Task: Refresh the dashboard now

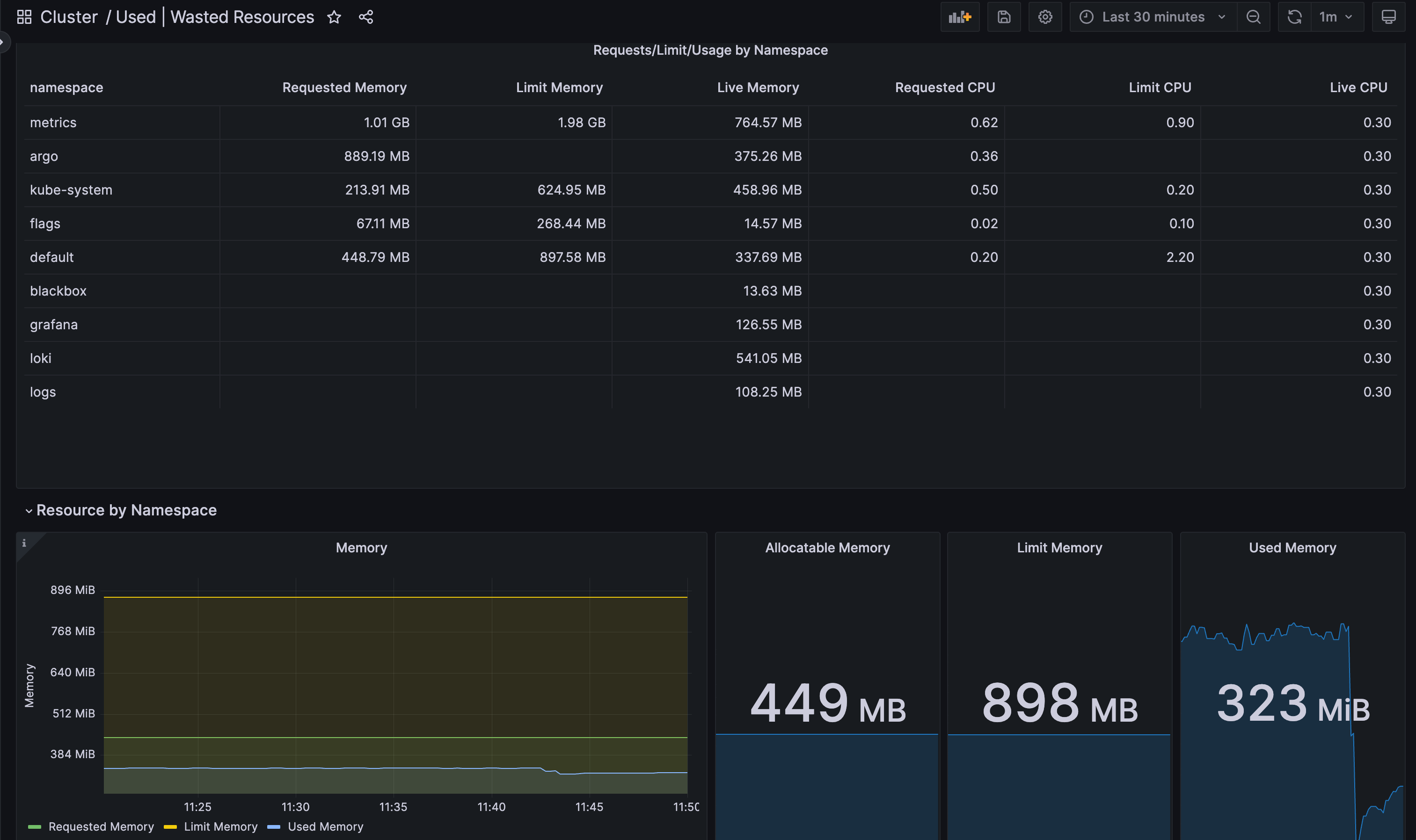Action: [x=1294, y=17]
